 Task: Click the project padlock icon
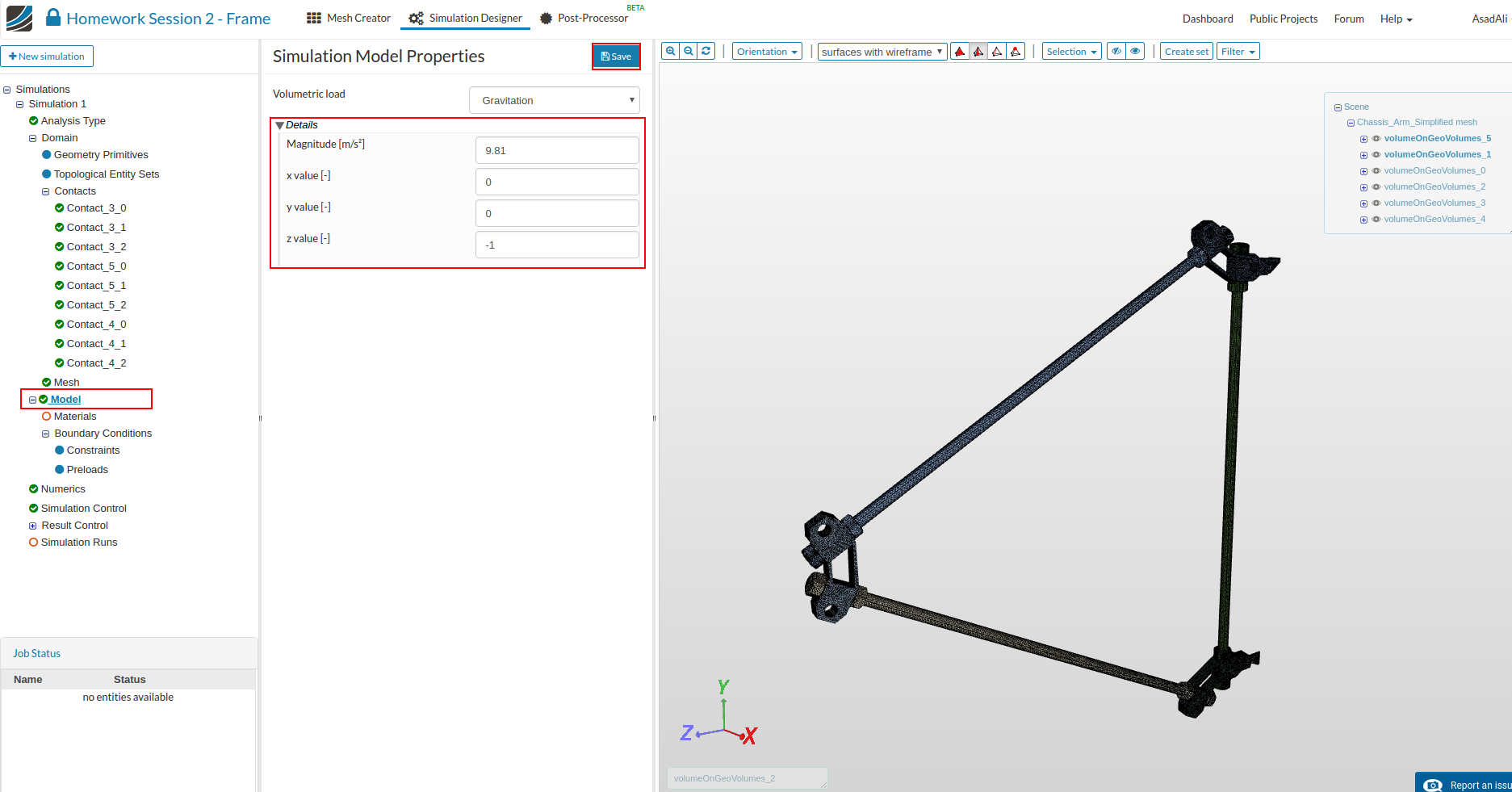click(53, 17)
